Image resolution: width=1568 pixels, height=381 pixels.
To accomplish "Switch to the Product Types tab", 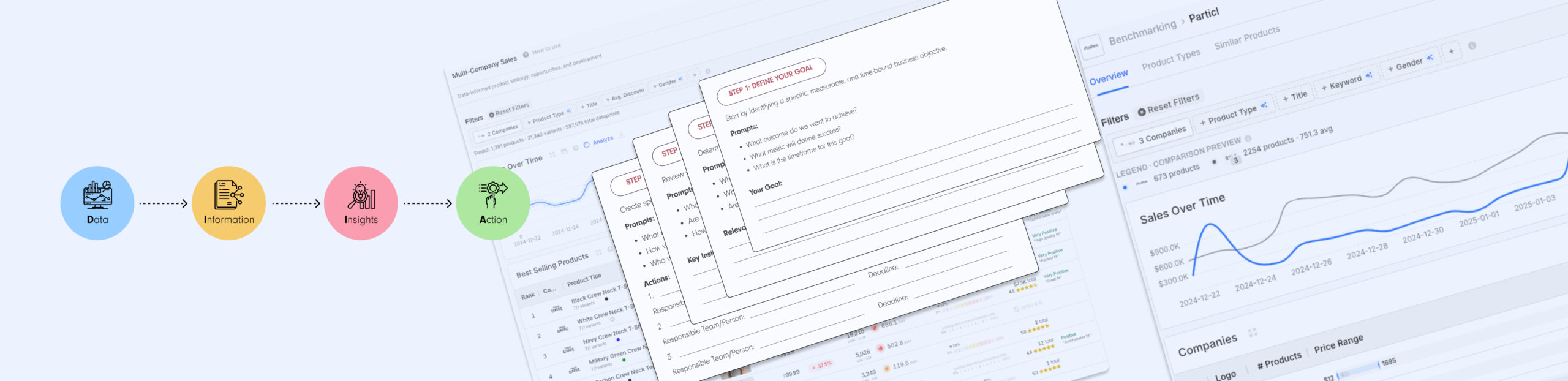I will pos(1171,59).
